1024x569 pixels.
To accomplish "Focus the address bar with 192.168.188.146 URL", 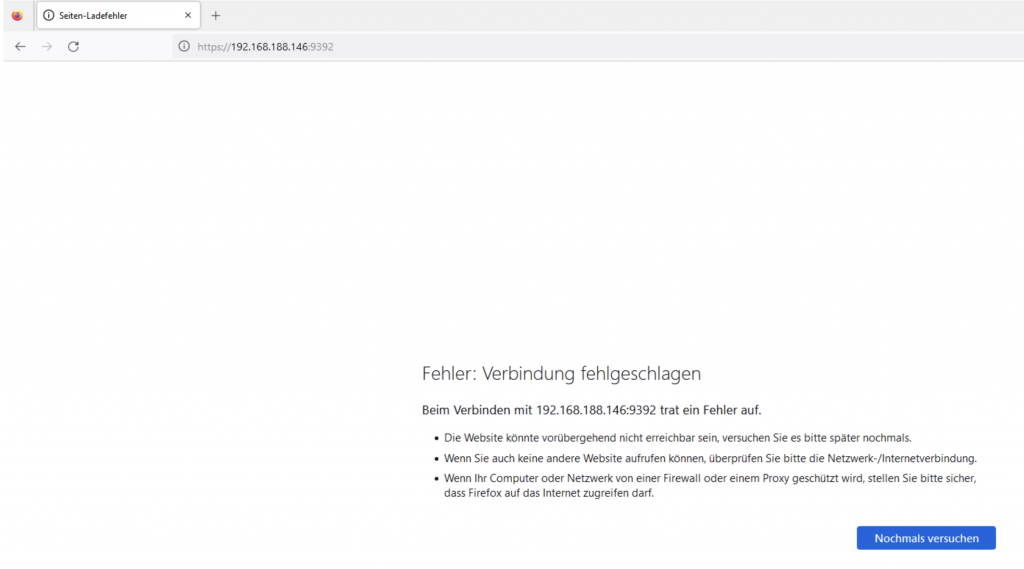I will pyautogui.click(x=600, y=47).
